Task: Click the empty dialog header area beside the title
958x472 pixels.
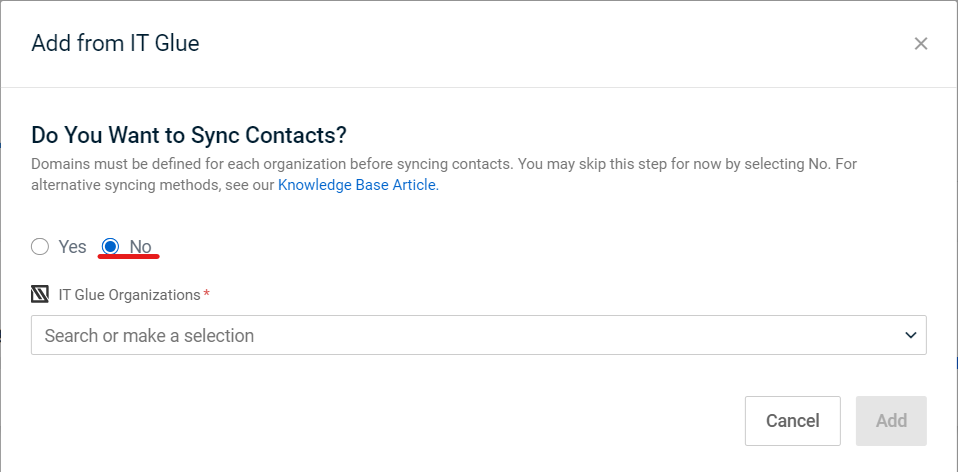Action: [550, 43]
